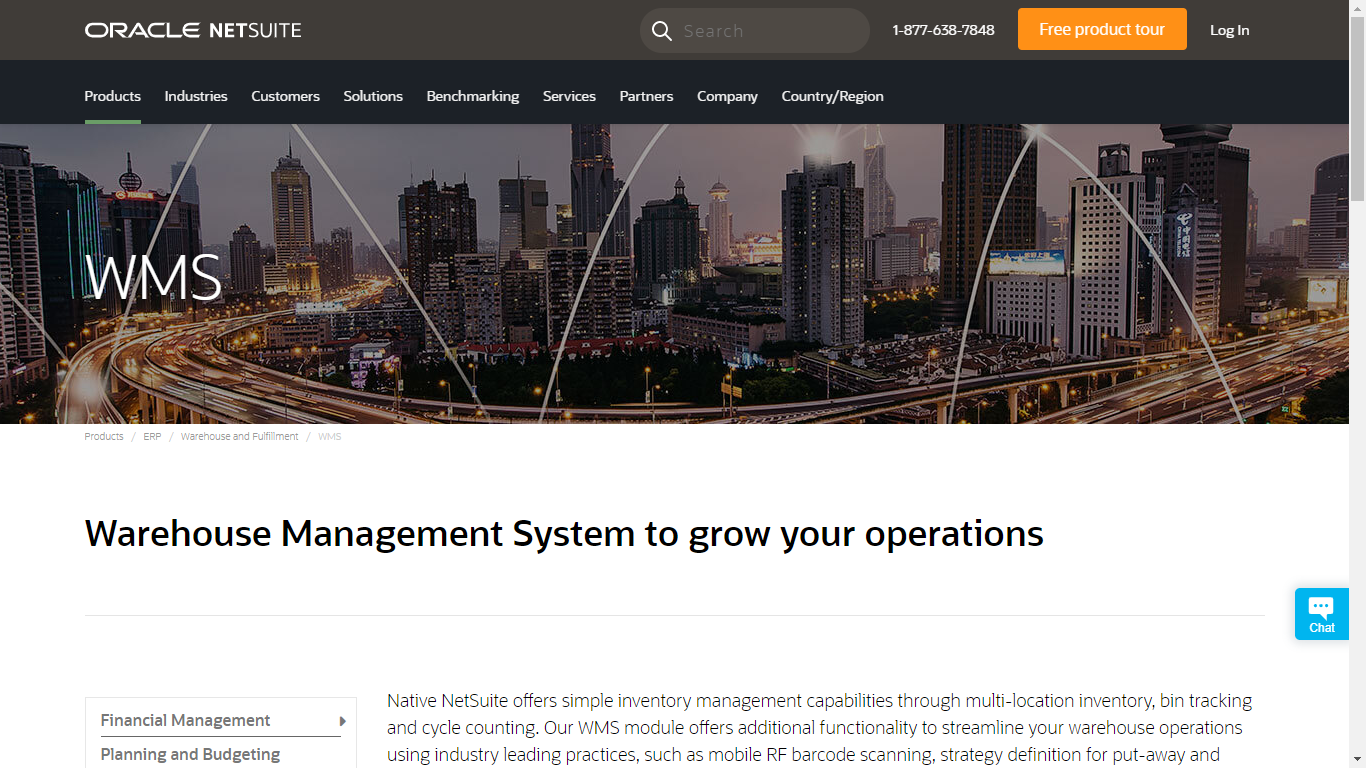
Task: Go to Products breadcrumb link
Action: [104, 437]
